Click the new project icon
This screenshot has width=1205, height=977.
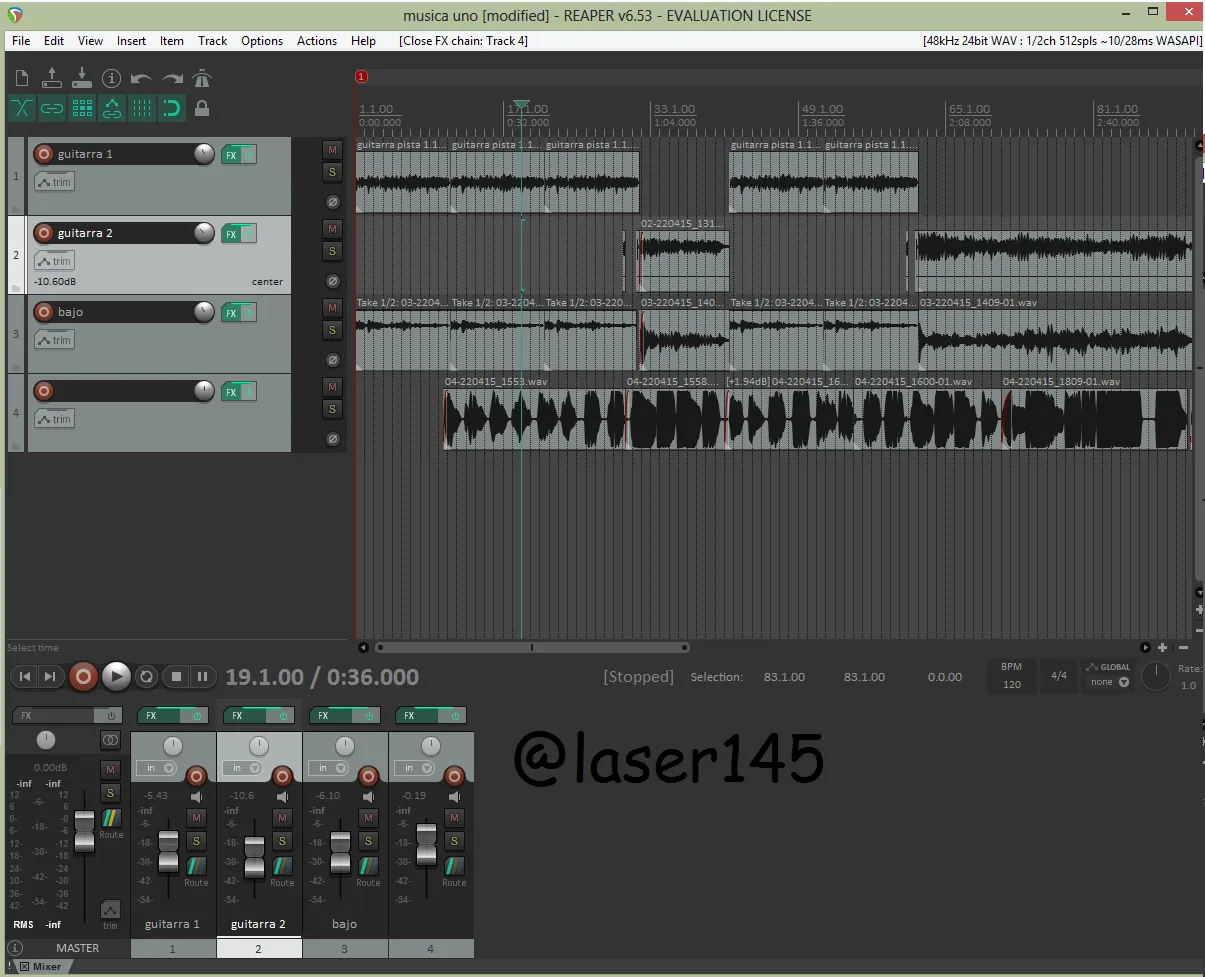click(22, 78)
